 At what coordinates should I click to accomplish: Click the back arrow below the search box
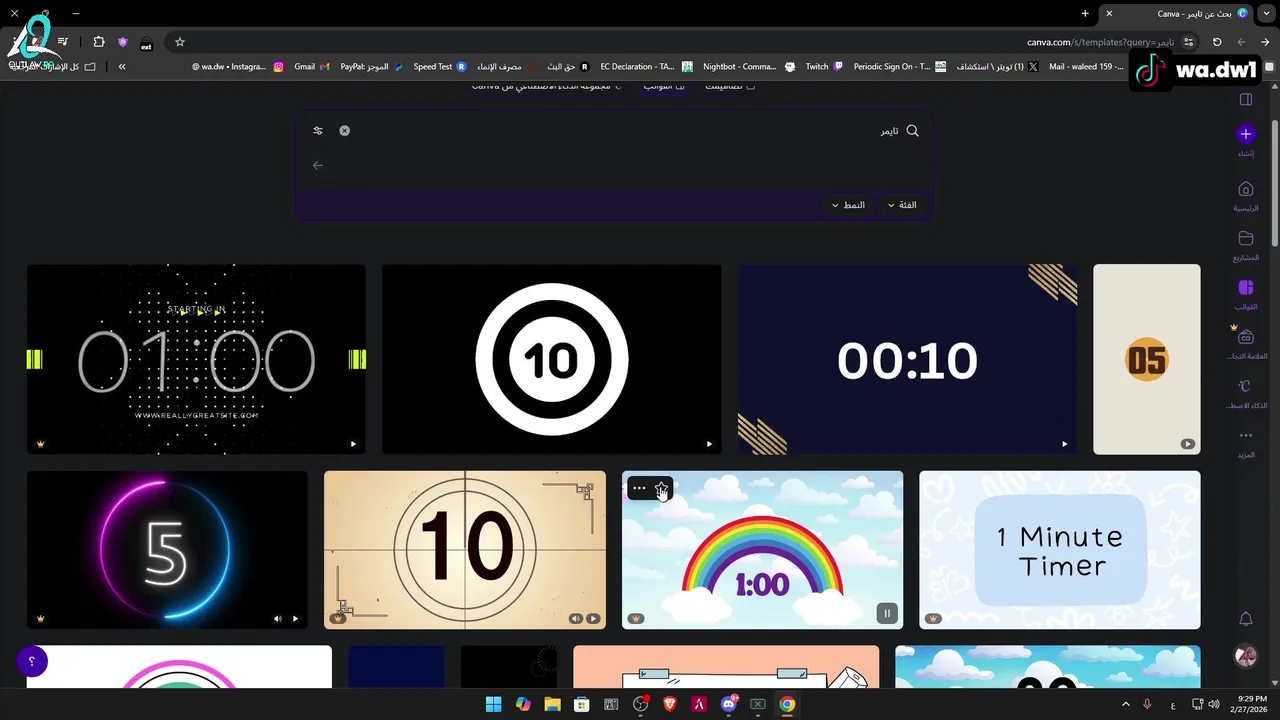point(318,165)
